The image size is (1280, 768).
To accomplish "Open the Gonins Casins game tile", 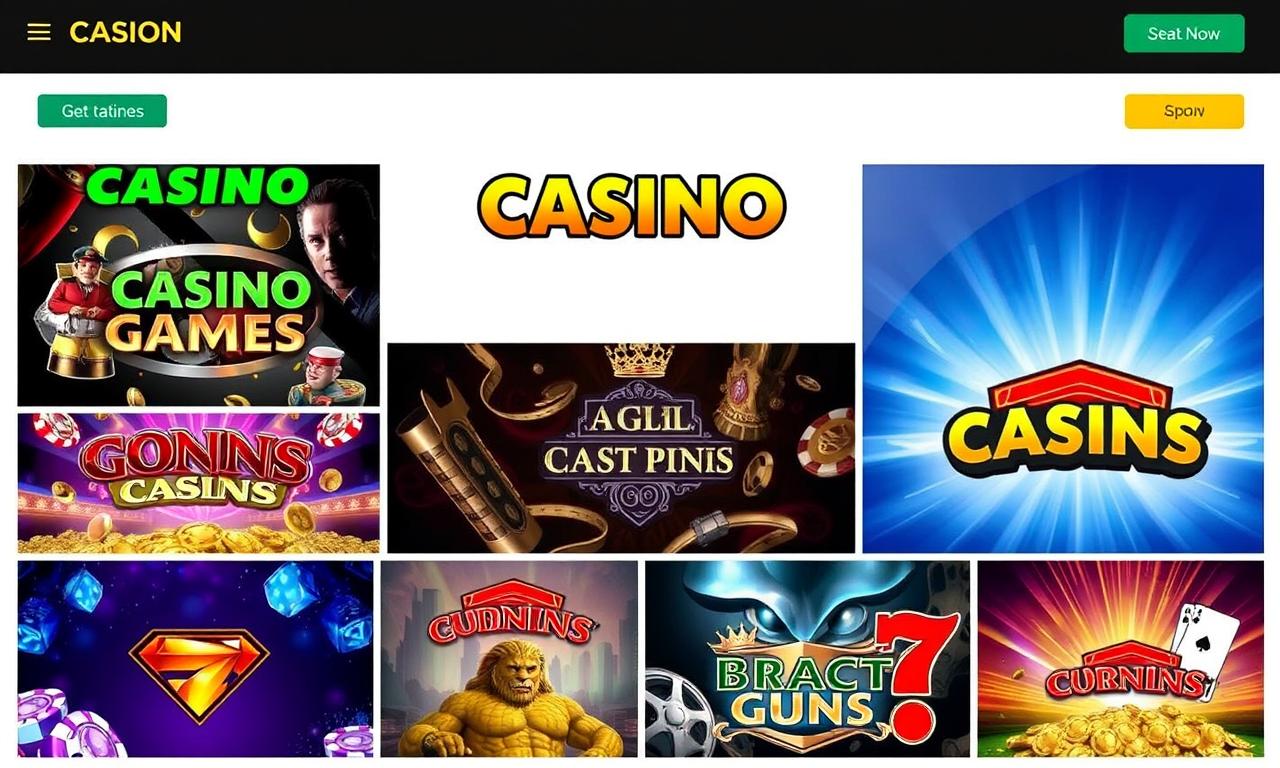I will point(199,483).
